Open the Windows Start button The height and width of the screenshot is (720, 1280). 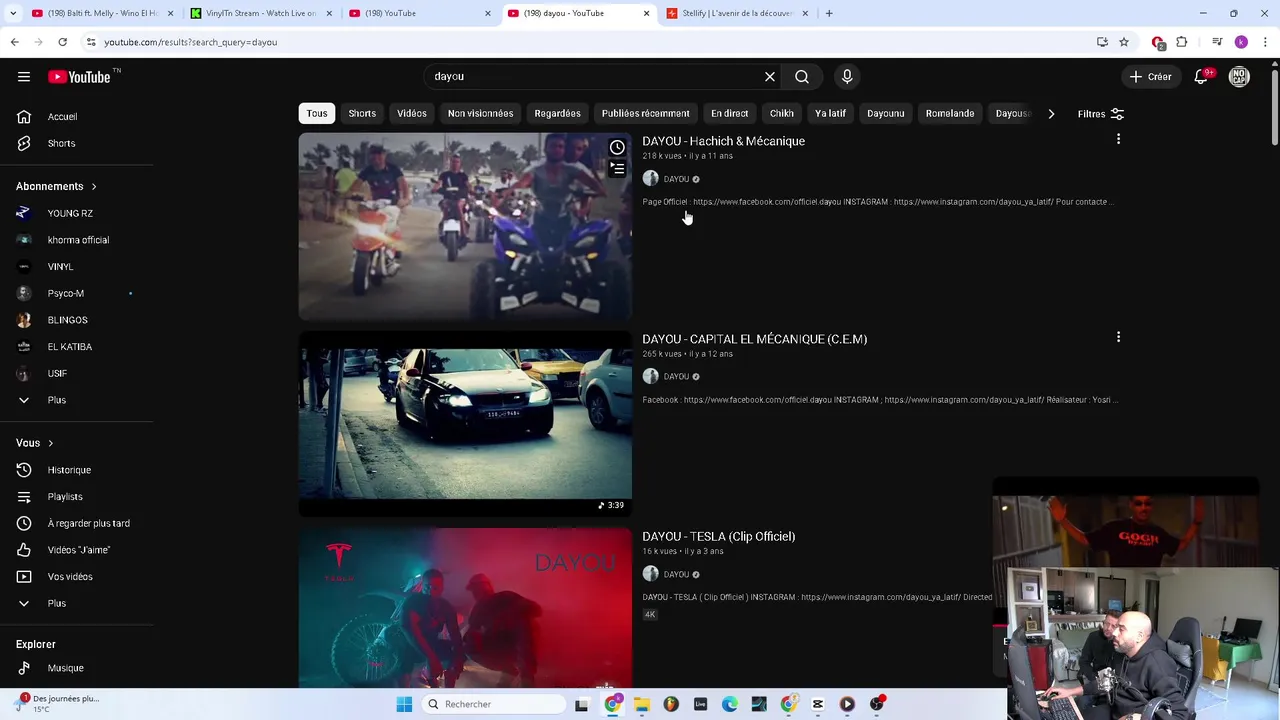point(404,704)
